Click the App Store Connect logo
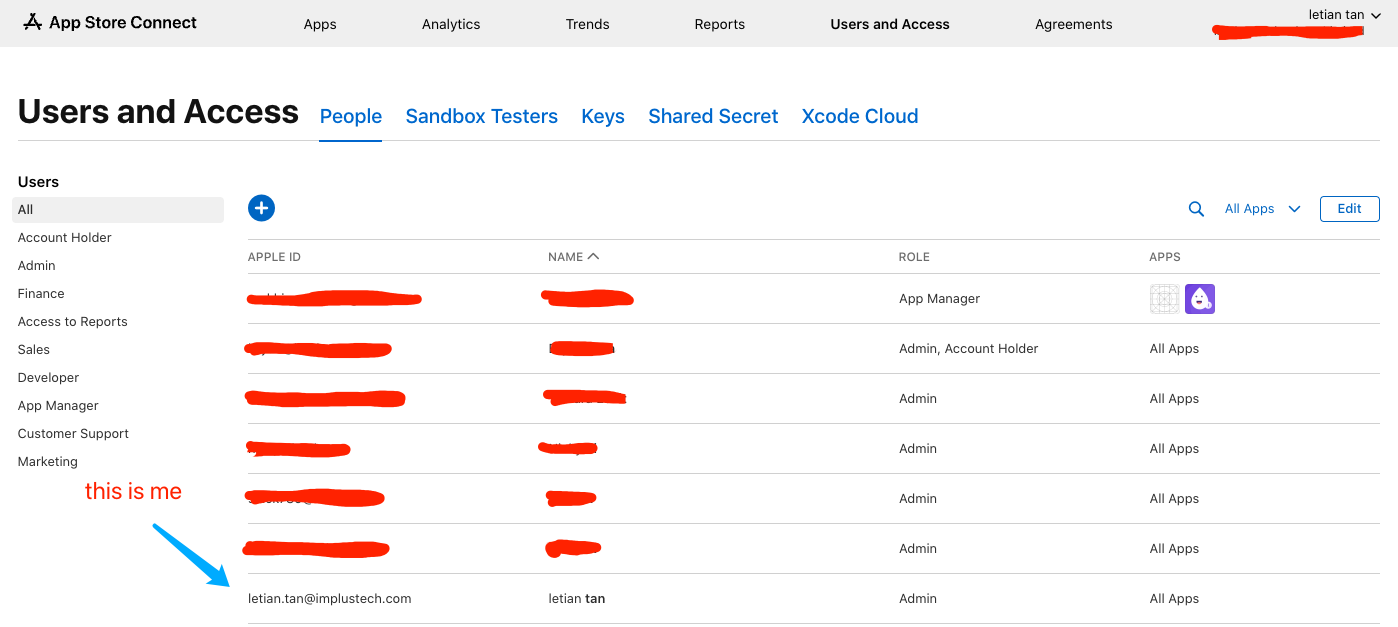Image resolution: width=1398 pixels, height=627 pixels. 110,23
